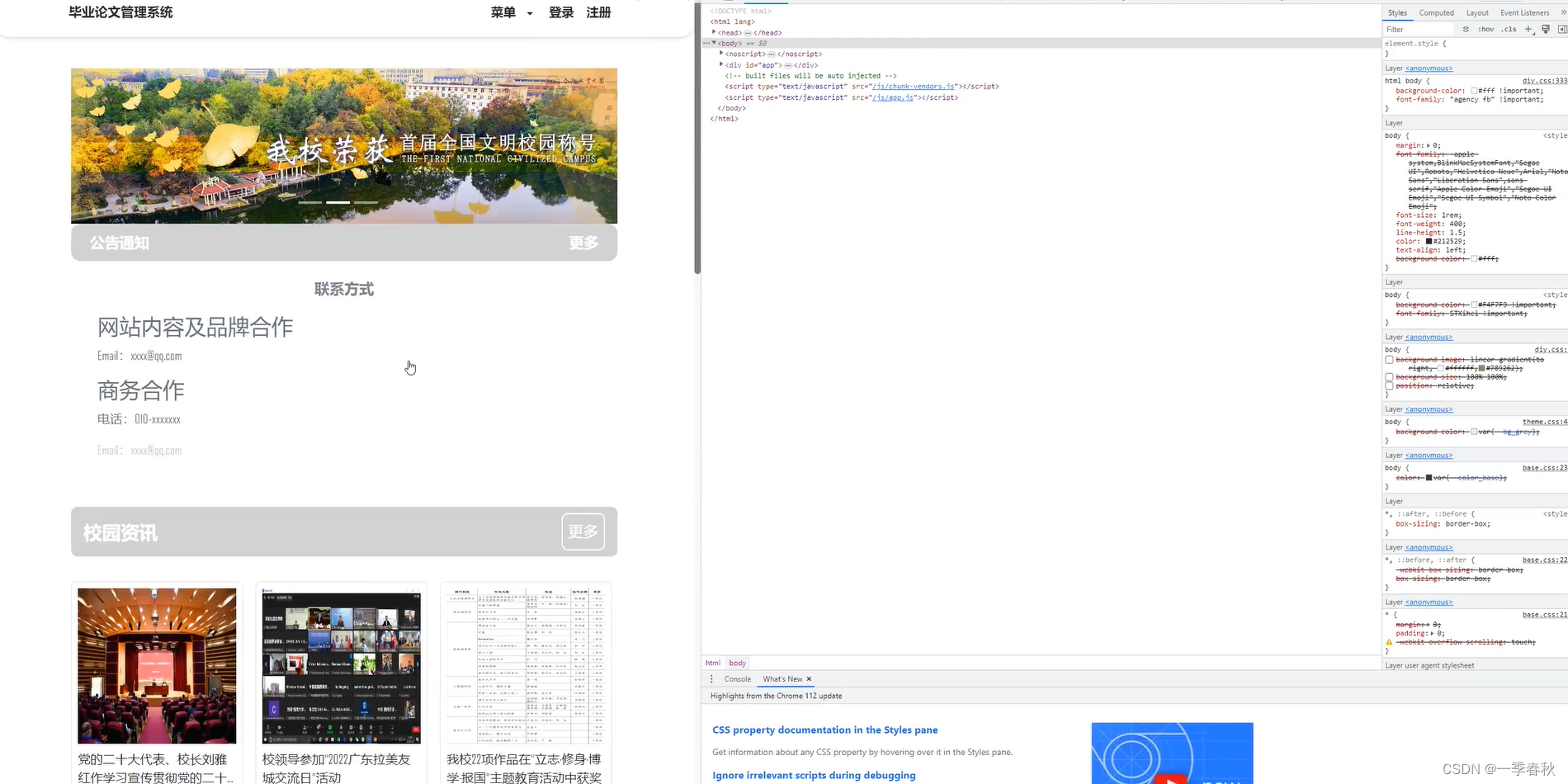Image resolution: width=1568 pixels, height=784 pixels.
Task: Toggle the background-size property checkbox
Action: (x=1390, y=377)
